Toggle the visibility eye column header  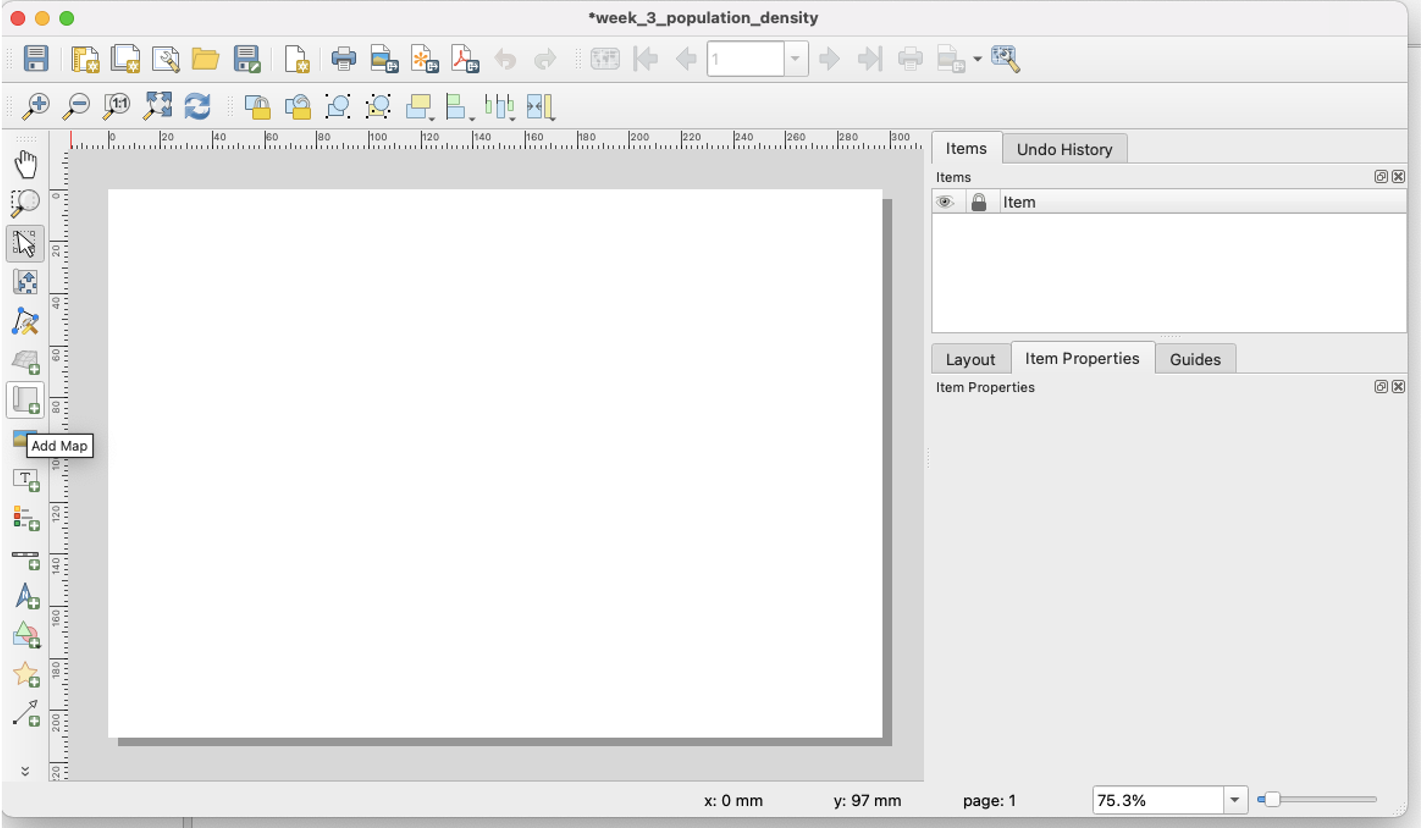click(946, 201)
